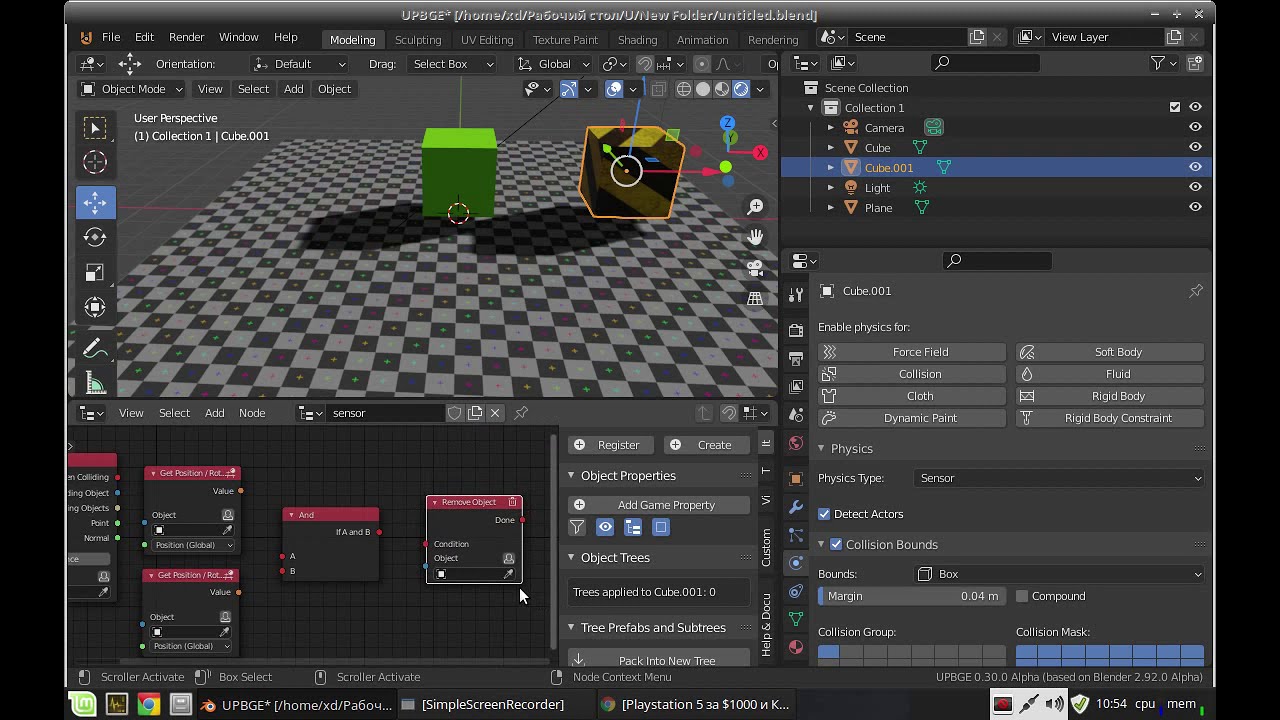Click the outliner search field
This screenshot has width=1280, height=720.
[x=985, y=63]
